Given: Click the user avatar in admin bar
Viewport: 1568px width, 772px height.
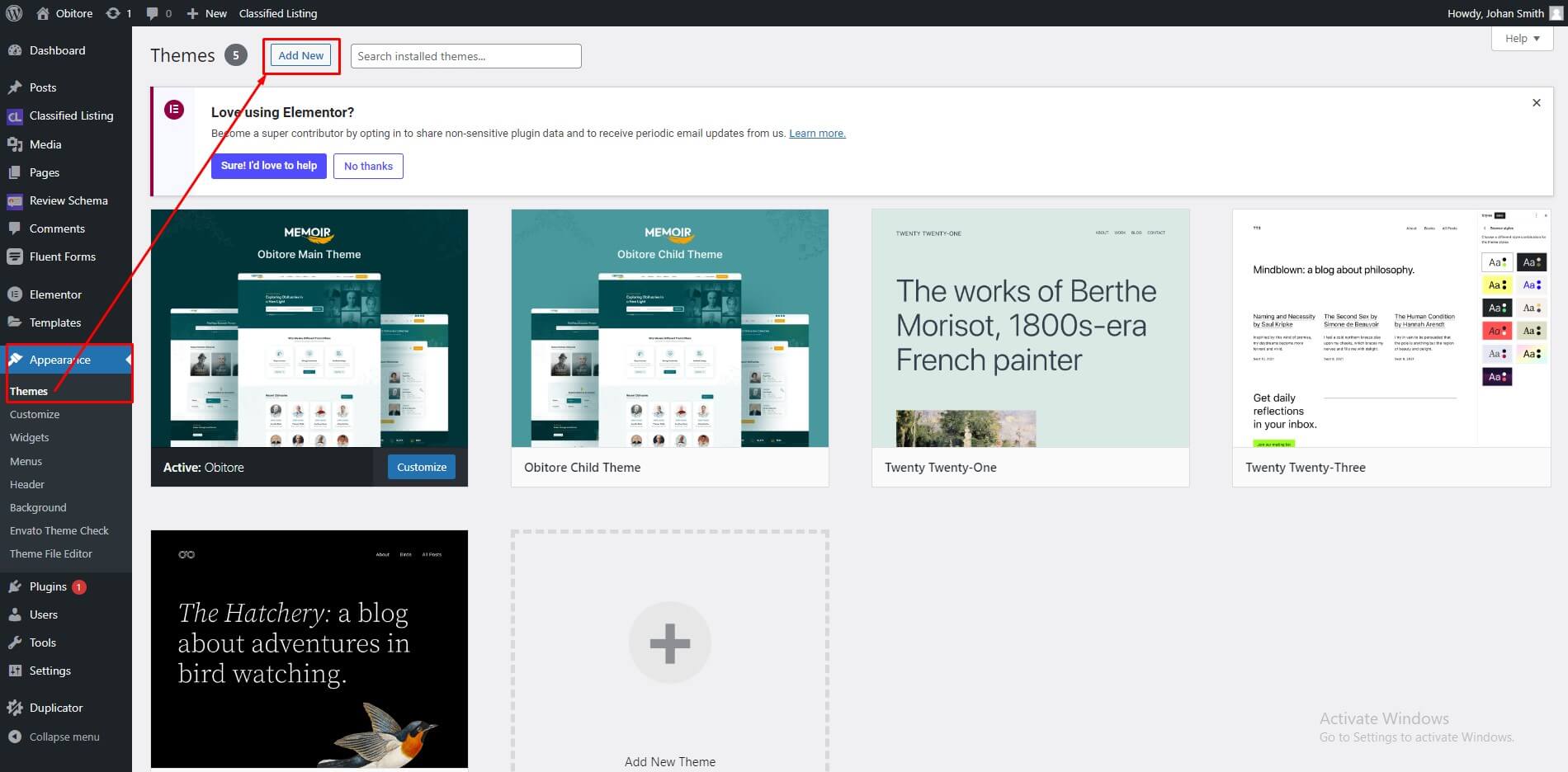Looking at the screenshot, I should click(1556, 13).
